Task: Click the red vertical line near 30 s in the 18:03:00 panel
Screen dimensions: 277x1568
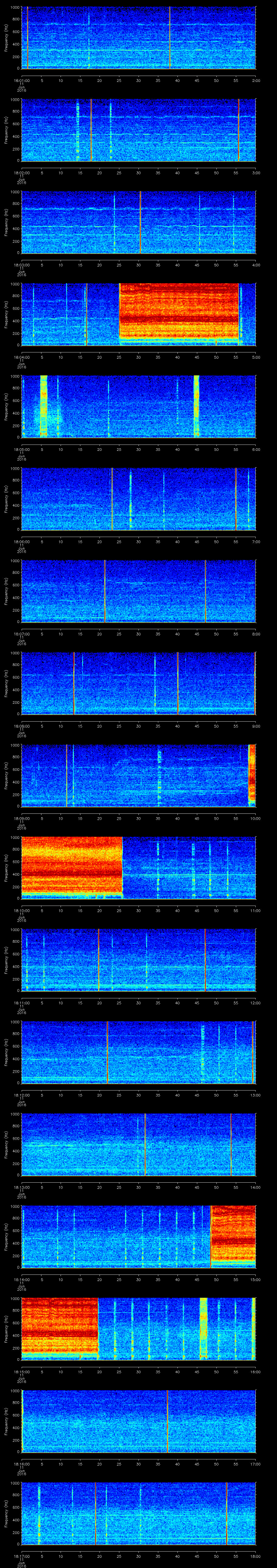Action: point(140,222)
